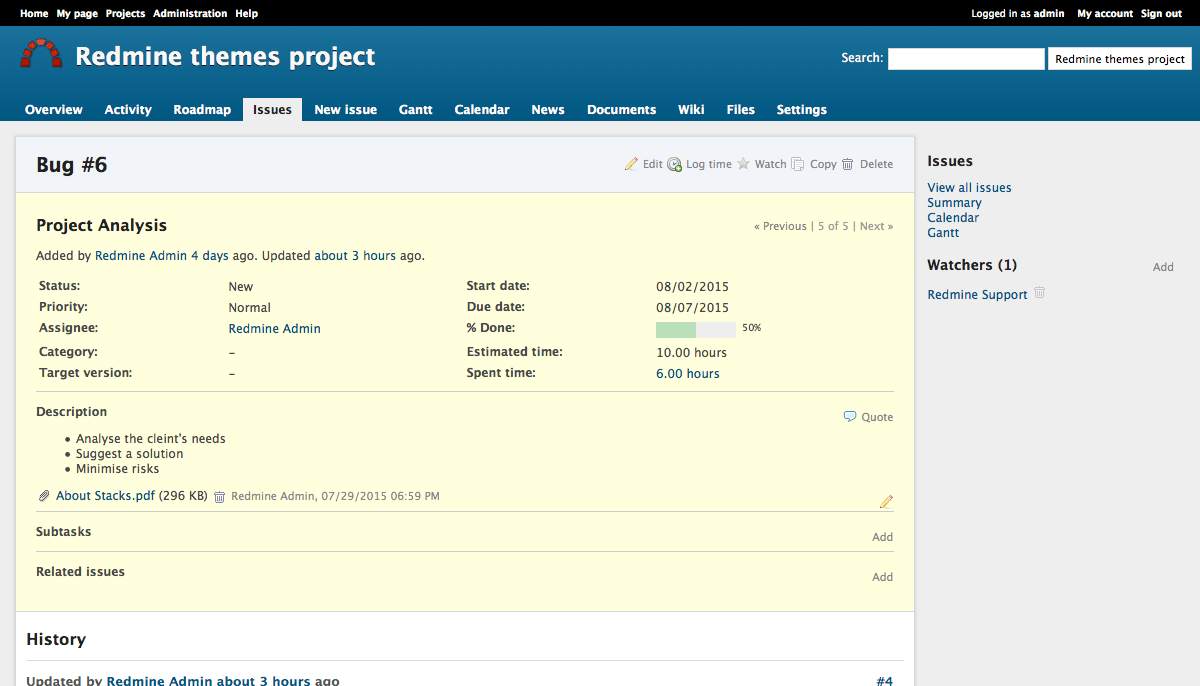Open Administration in top menu

coord(190,14)
